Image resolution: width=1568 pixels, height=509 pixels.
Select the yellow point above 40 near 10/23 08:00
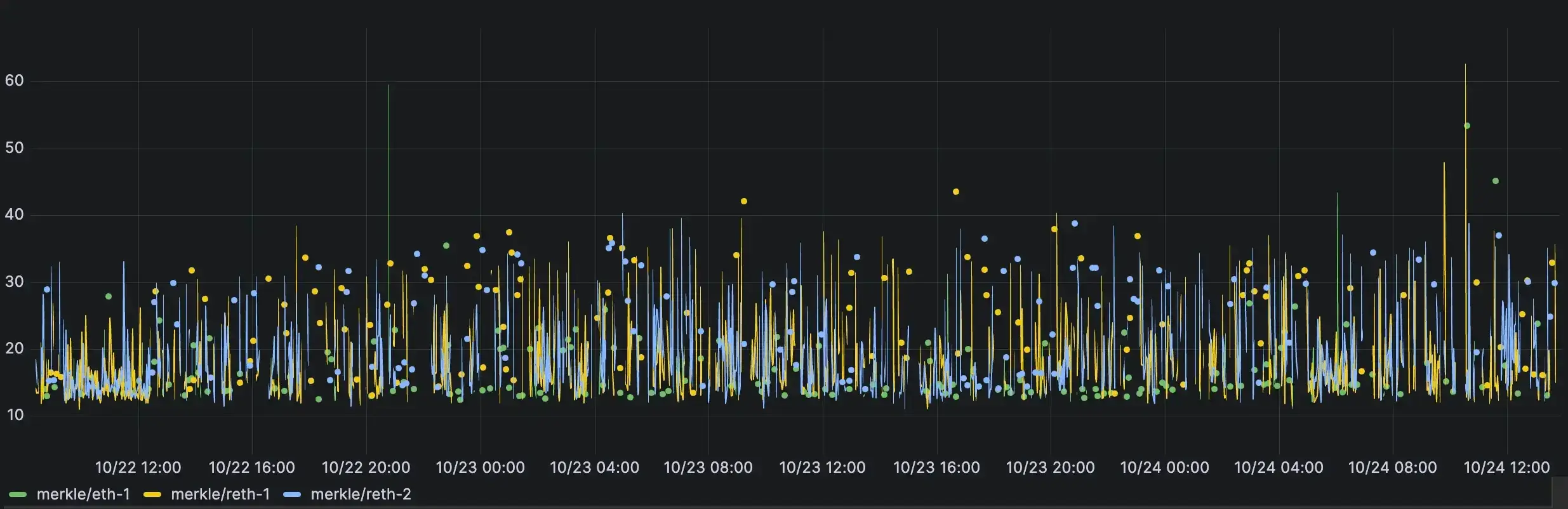(744, 201)
